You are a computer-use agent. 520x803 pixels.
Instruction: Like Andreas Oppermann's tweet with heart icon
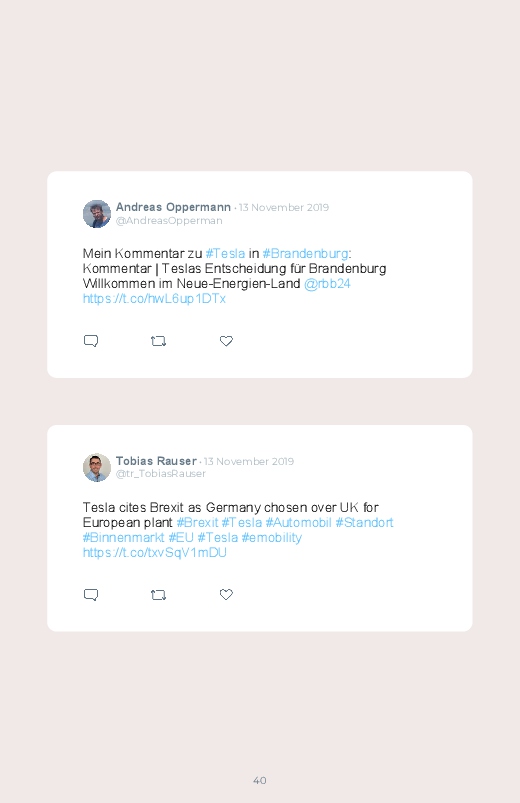226,341
